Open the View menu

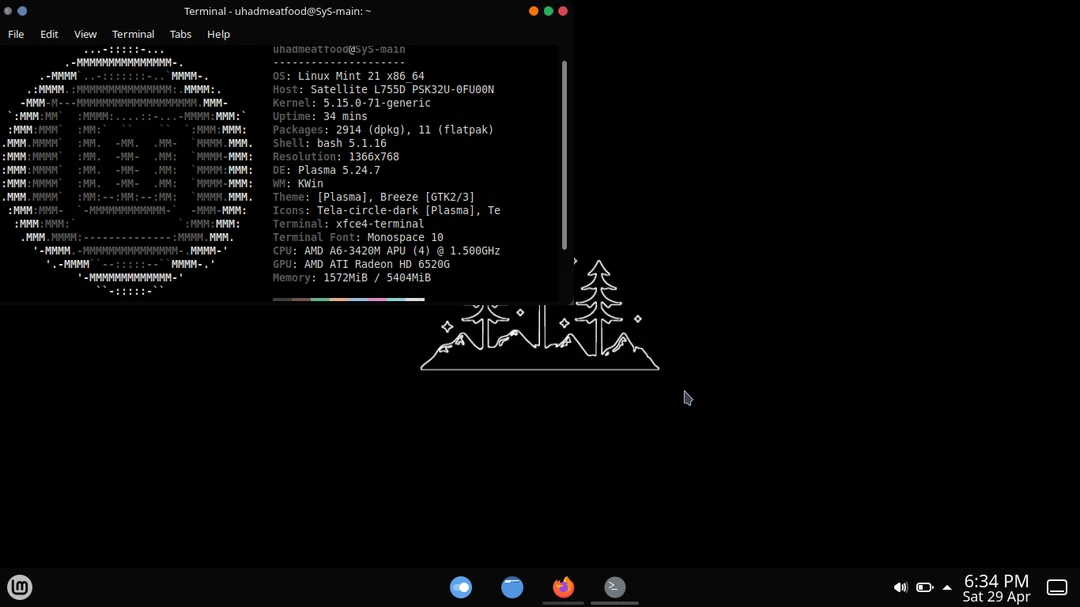(x=85, y=33)
